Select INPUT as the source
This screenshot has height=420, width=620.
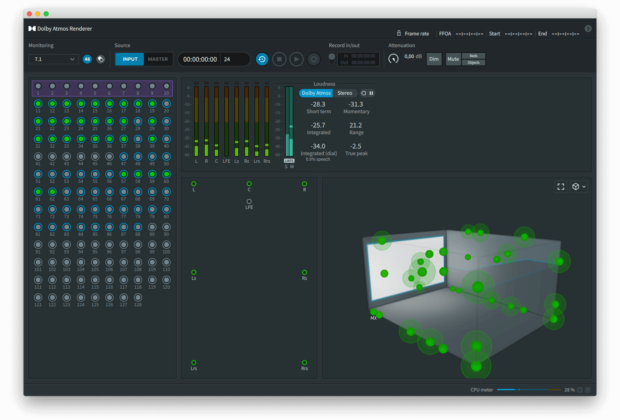(x=130, y=59)
